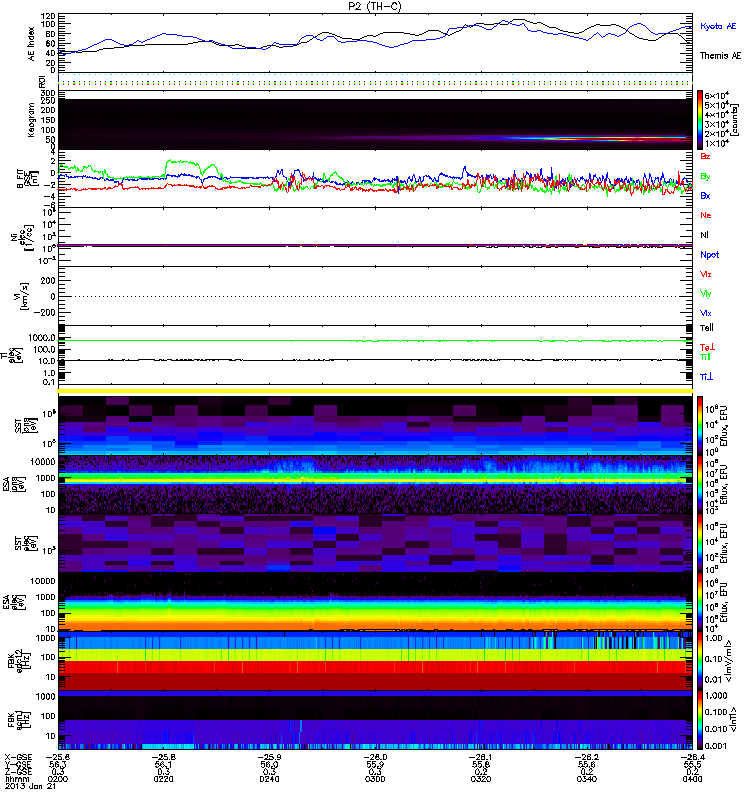The height and width of the screenshot is (800, 750).
Task: Click the yellow horizontal bar above SST panel
Action: pyautogui.click(x=376, y=391)
